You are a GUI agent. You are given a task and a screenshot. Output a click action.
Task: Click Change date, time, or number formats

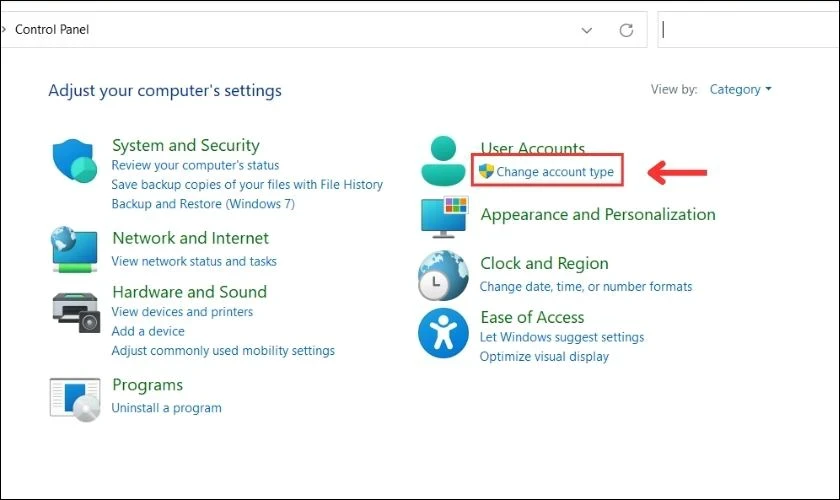585,286
